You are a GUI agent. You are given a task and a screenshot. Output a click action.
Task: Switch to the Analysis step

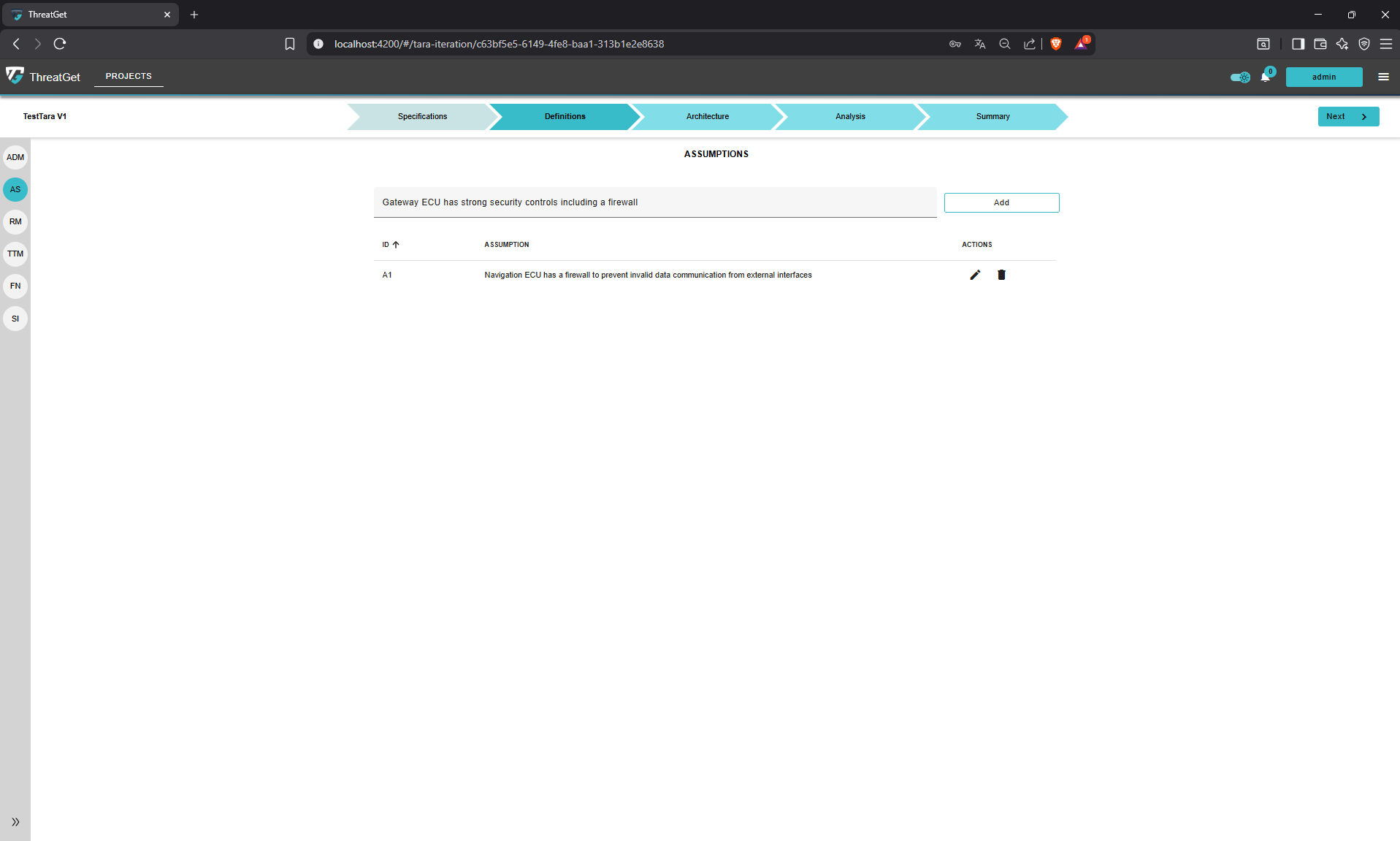[850, 116]
